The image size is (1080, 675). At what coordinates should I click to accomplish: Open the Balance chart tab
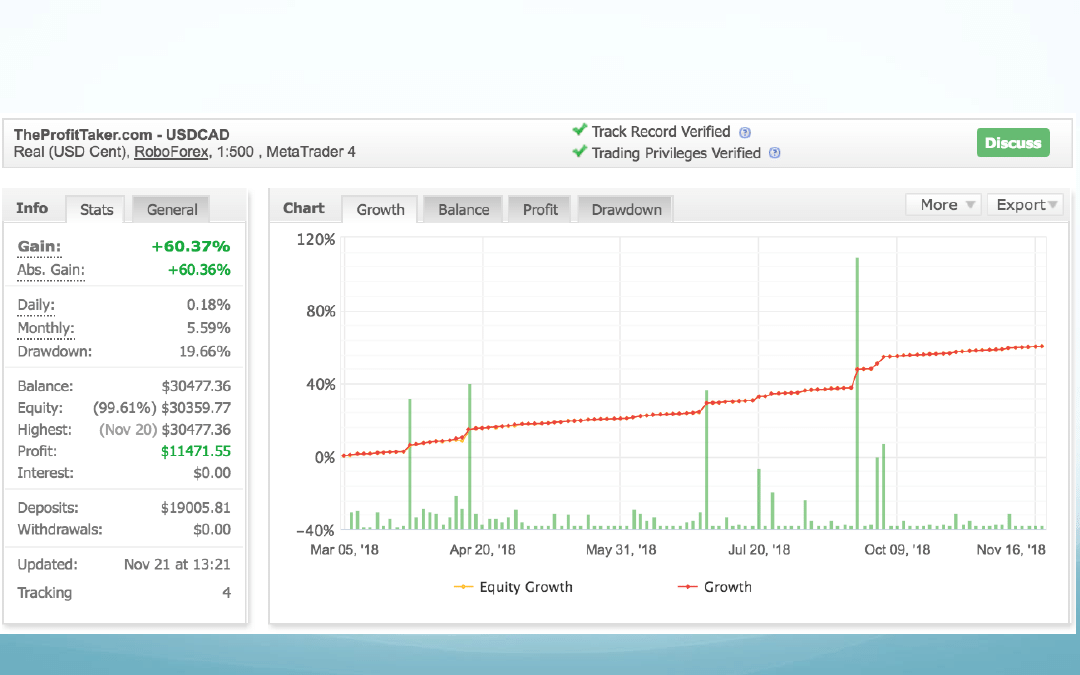464,209
